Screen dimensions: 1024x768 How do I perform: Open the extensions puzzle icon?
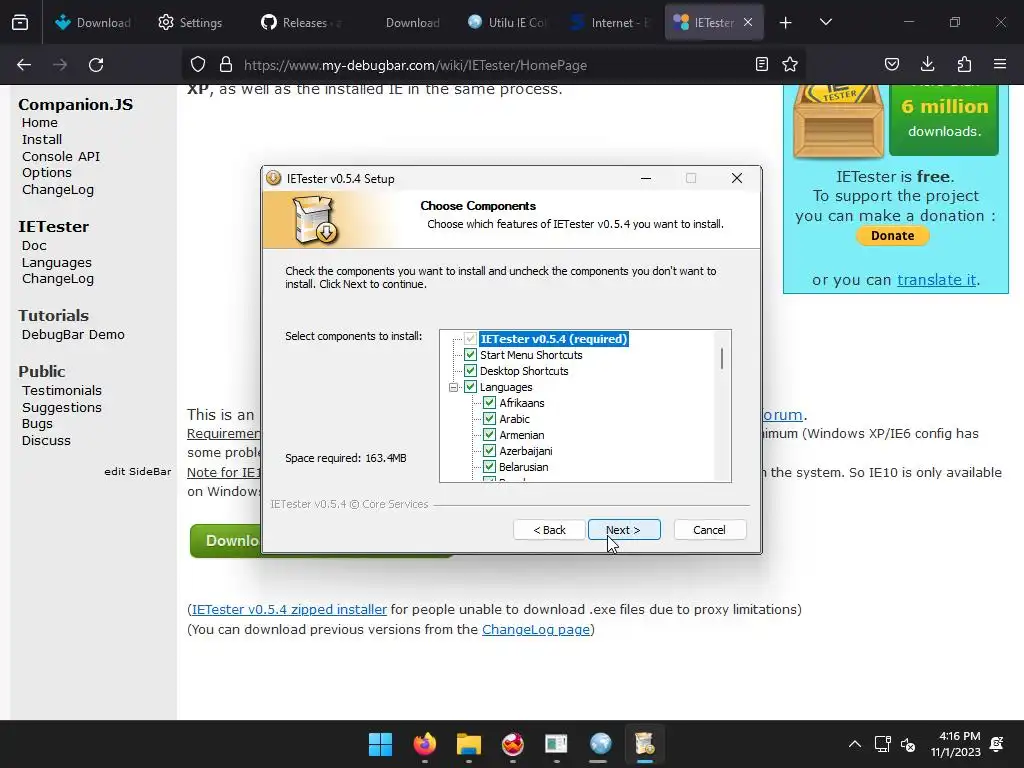pyautogui.click(x=964, y=64)
